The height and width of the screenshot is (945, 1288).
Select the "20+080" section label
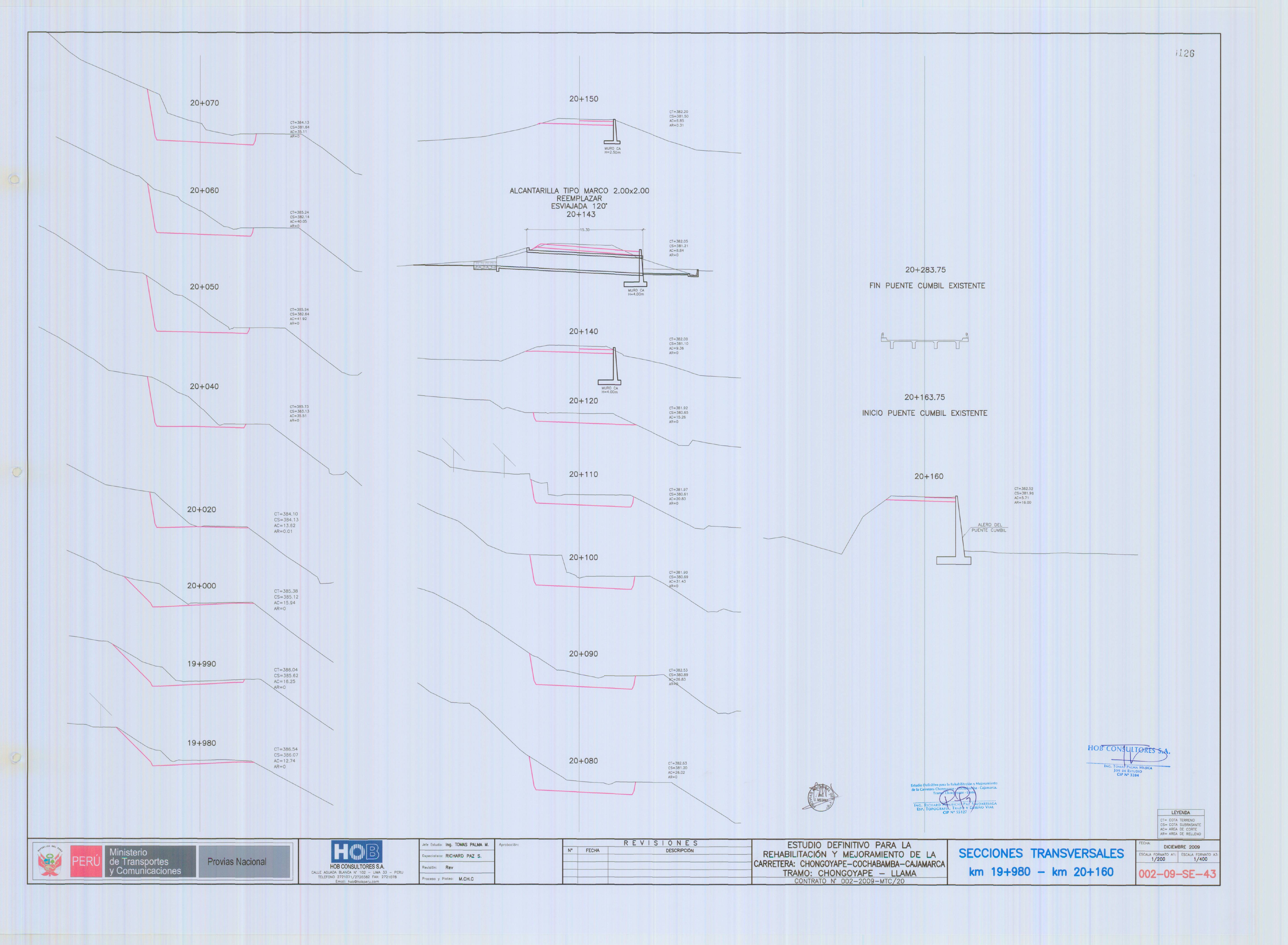(x=584, y=761)
